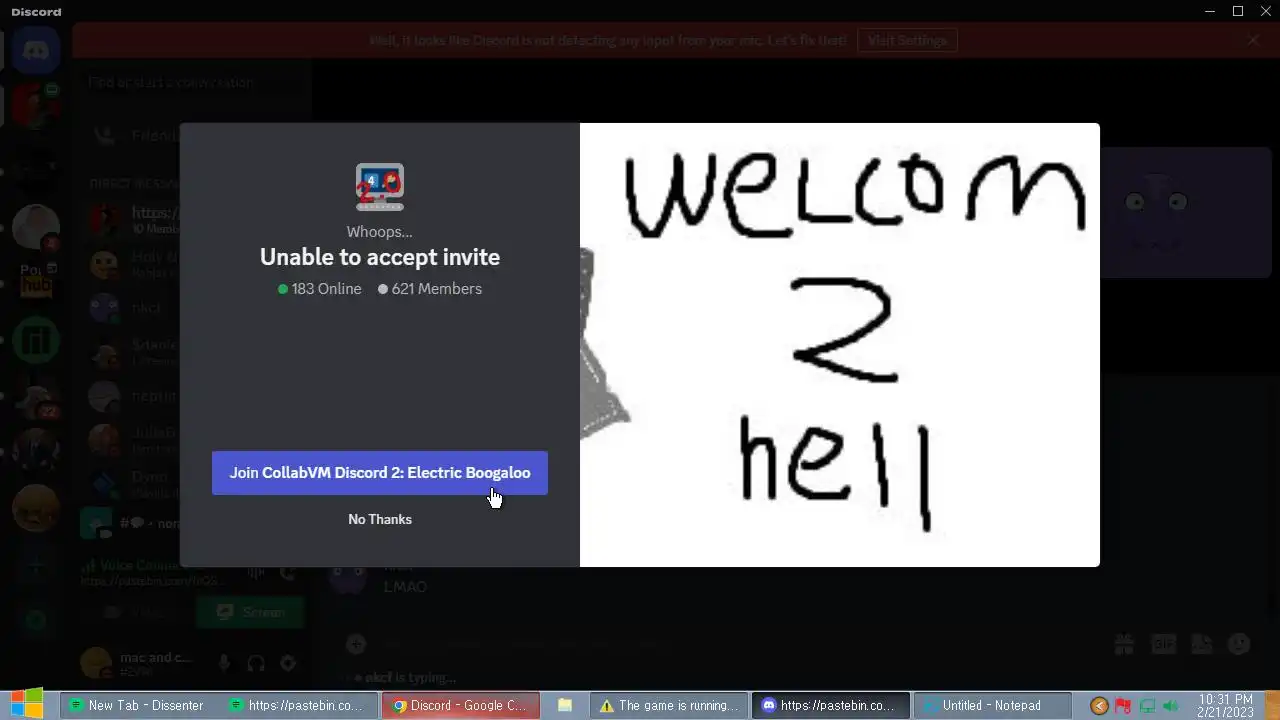1280x720 pixels.
Task: Click the Visit Settings button in banner
Action: click(x=908, y=41)
